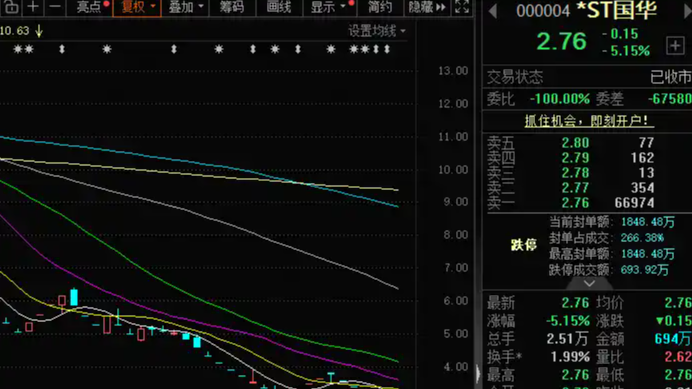Image resolution: width=692 pixels, height=389 pixels.
Task: Click 封单占成交 value 266.38%
Action: coord(642,238)
